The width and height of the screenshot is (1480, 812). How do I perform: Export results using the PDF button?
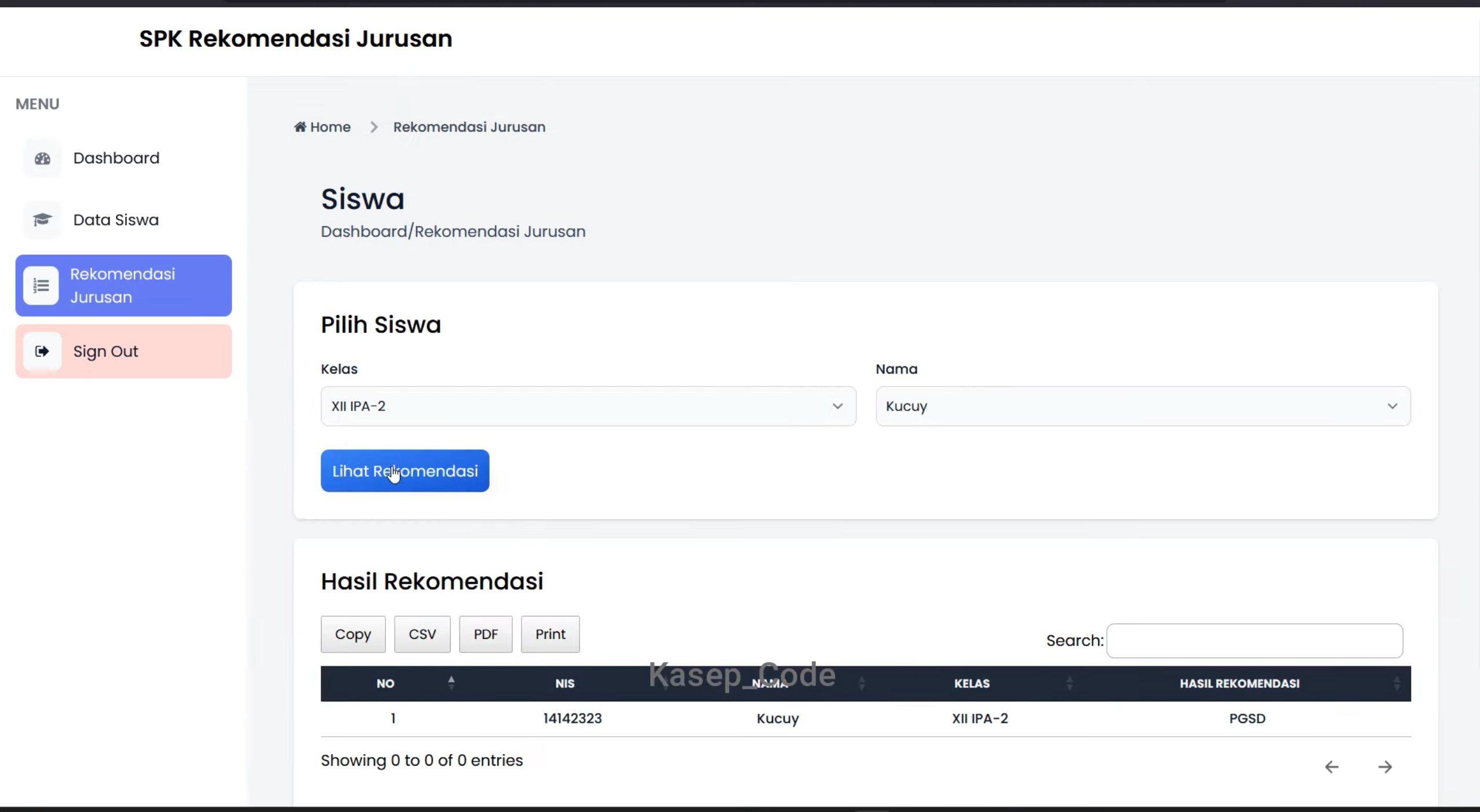pos(486,634)
